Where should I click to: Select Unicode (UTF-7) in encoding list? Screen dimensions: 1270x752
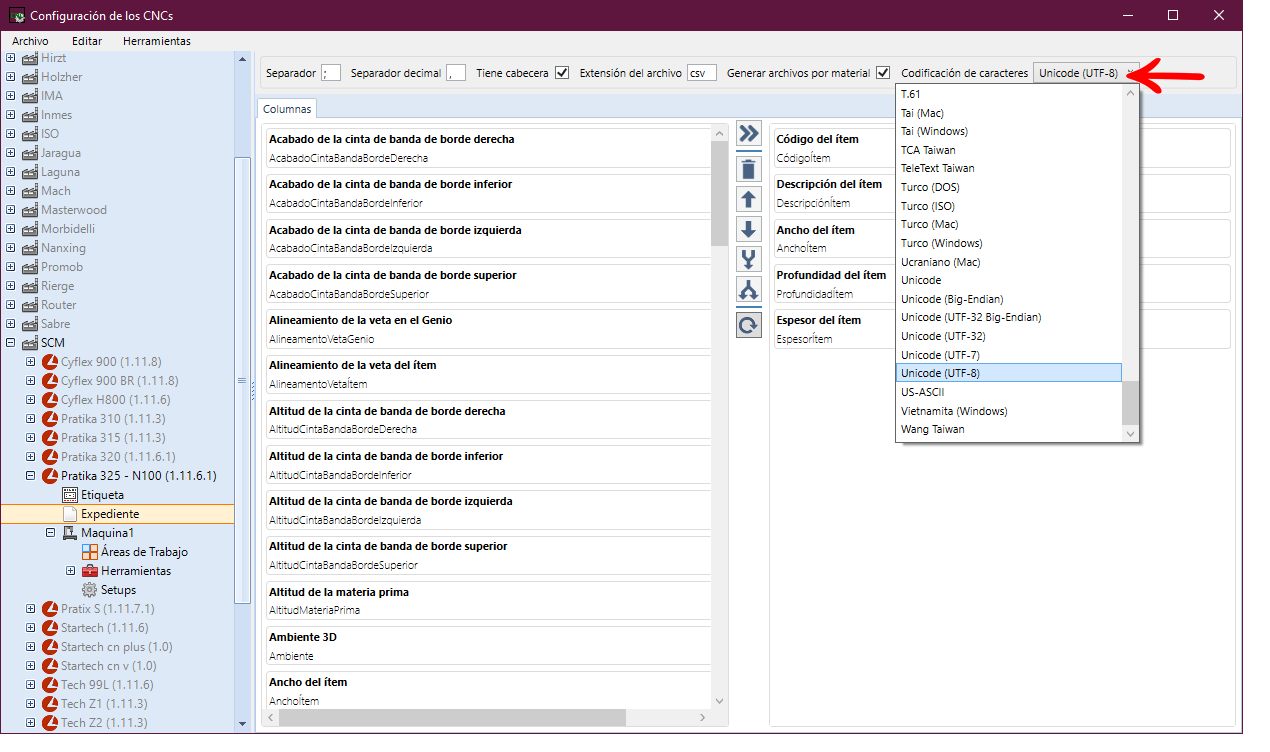pos(1009,355)
